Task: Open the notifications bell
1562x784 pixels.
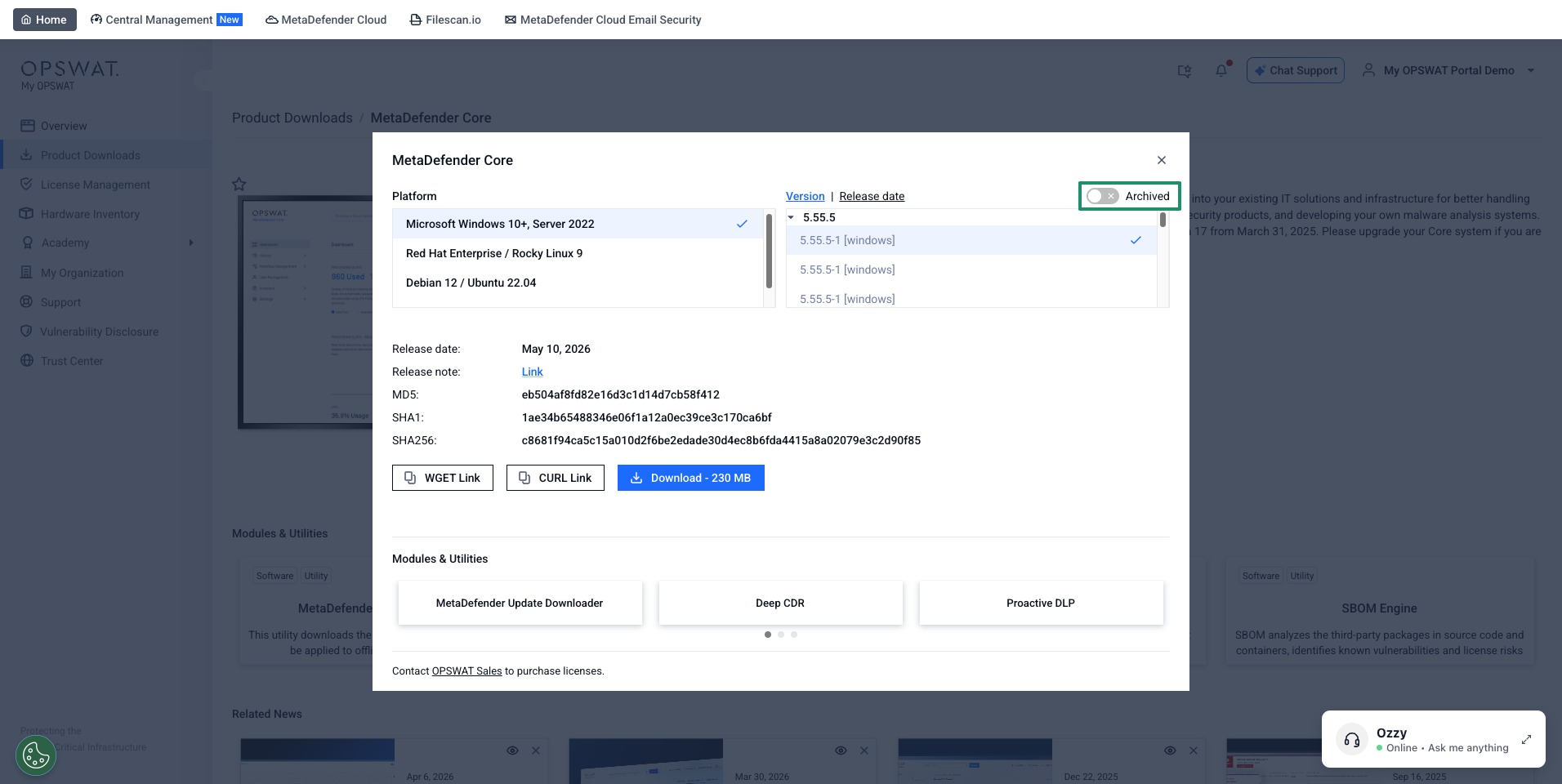Action: [x=1221, y=70]
